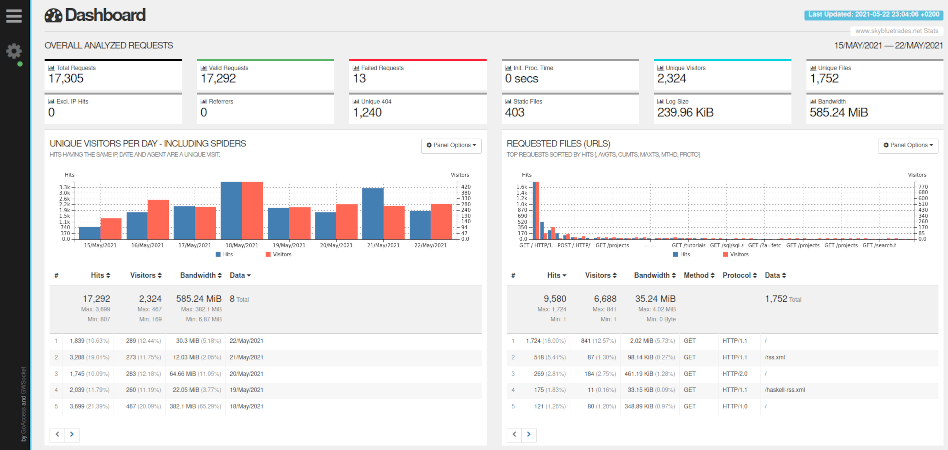The width and height of the screenshot is (948, 450).
Task: Click the Overall Analyzed Requests heading
Action: [109, 45]
